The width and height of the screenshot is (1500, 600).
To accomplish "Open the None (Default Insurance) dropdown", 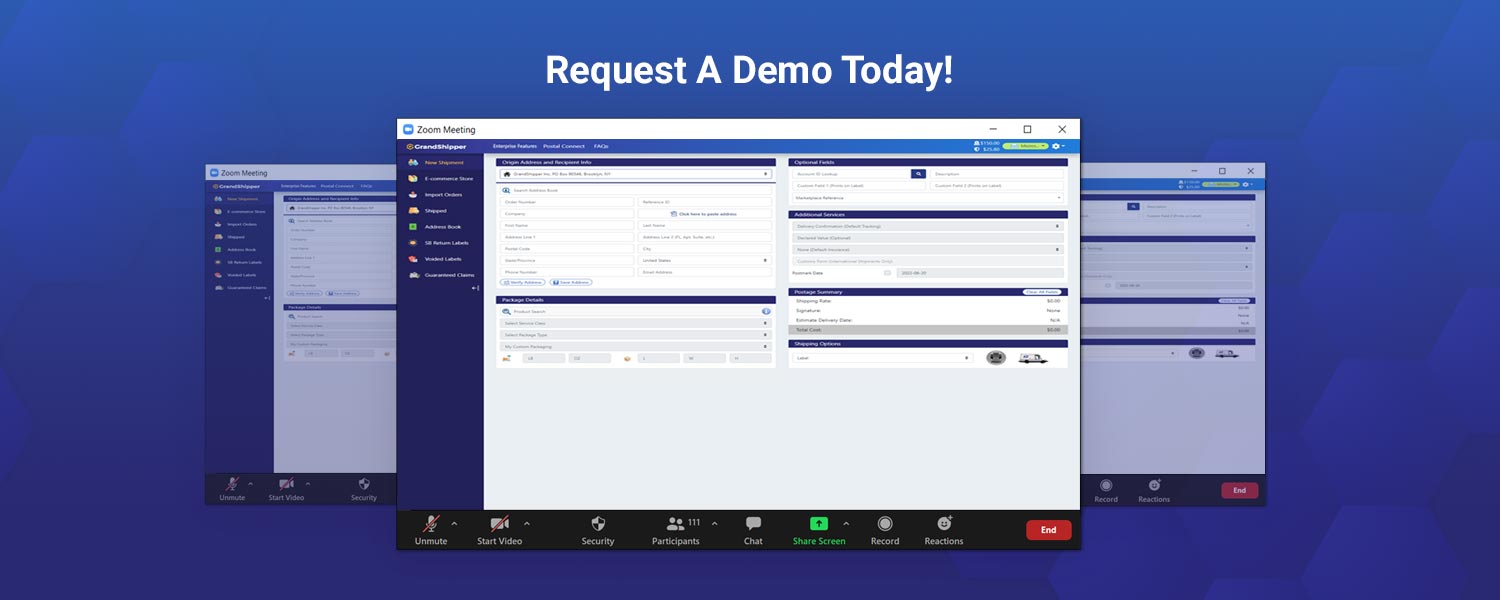I will coord(927,249).
